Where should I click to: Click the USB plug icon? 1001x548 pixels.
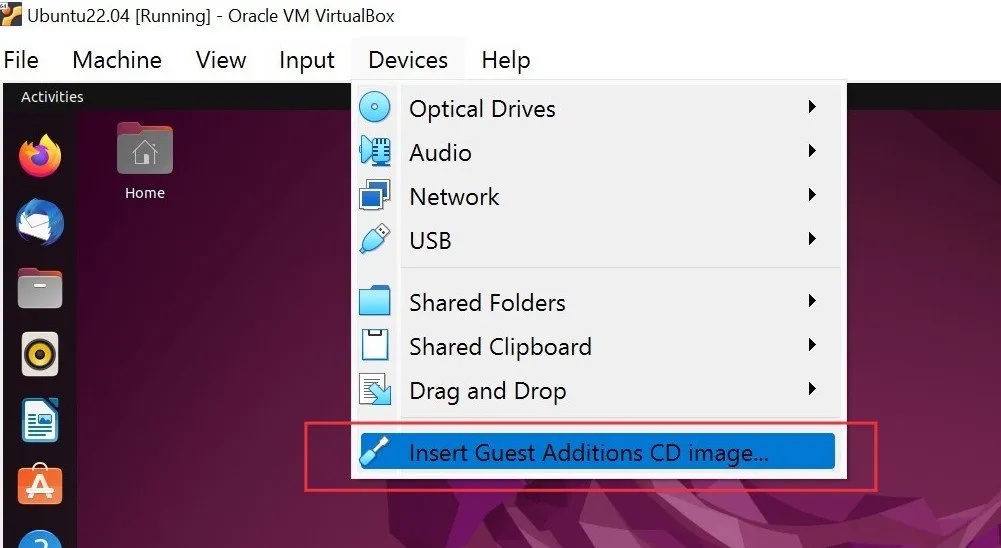pyautogui.click(x=375, y=240)
